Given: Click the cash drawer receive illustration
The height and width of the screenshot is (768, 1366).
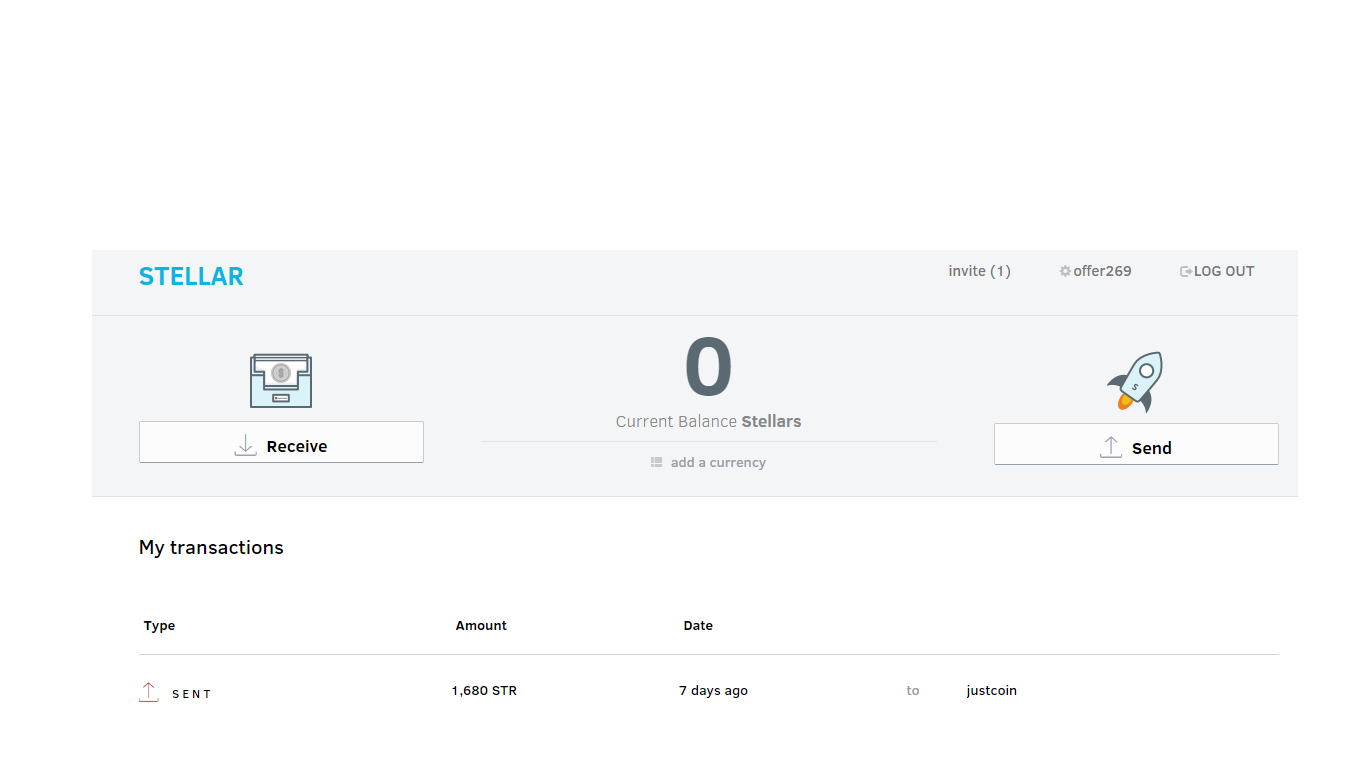Looking at the screenshot, I should click(x=281, y=380).
